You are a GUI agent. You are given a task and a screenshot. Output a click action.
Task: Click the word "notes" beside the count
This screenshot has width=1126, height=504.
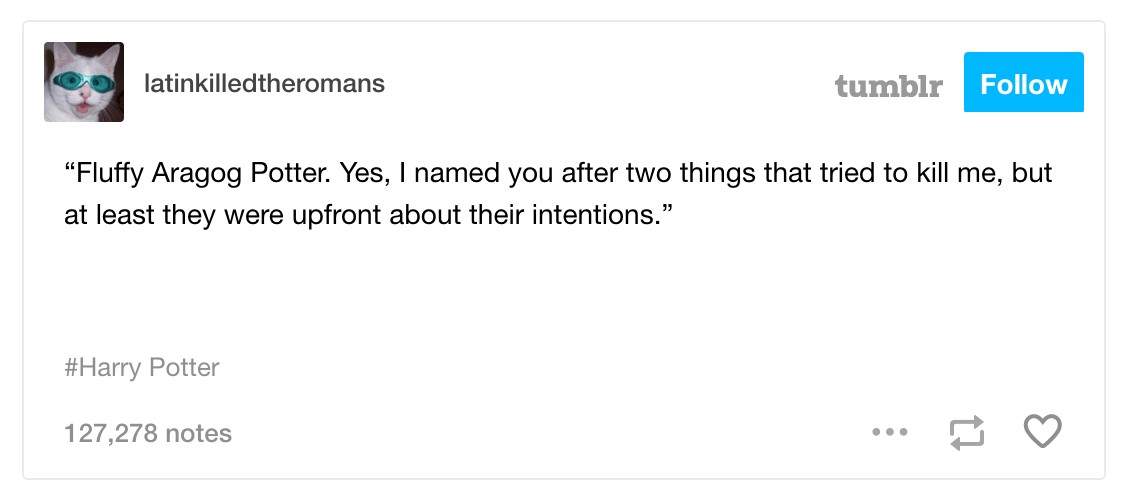coord(198,433)
